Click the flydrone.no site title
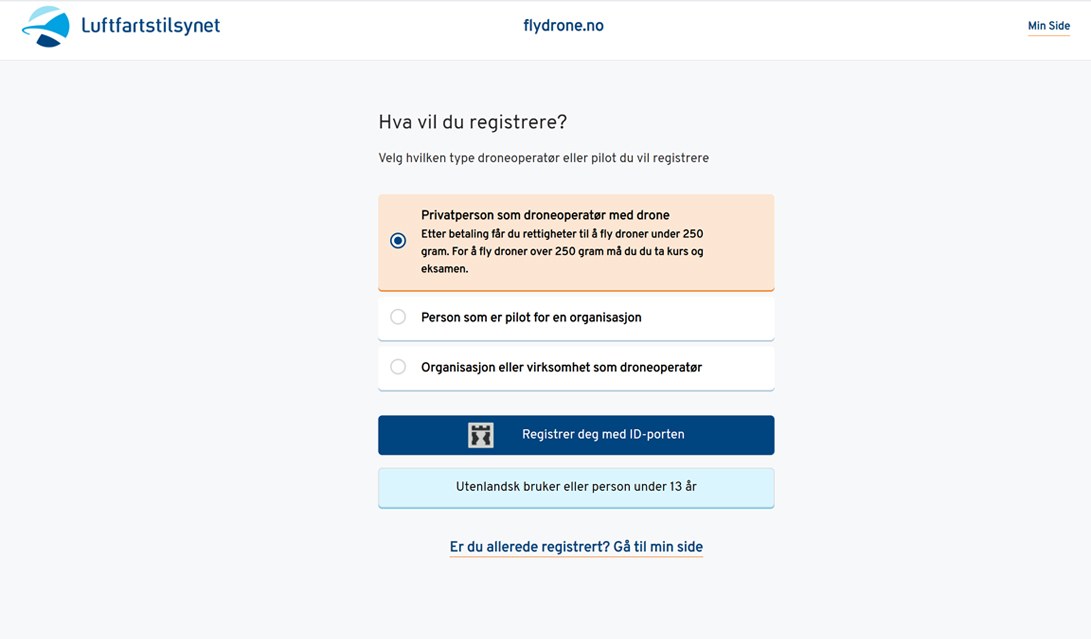The height and width of the screenshot is (639, 1091). (x=563, y=26)
